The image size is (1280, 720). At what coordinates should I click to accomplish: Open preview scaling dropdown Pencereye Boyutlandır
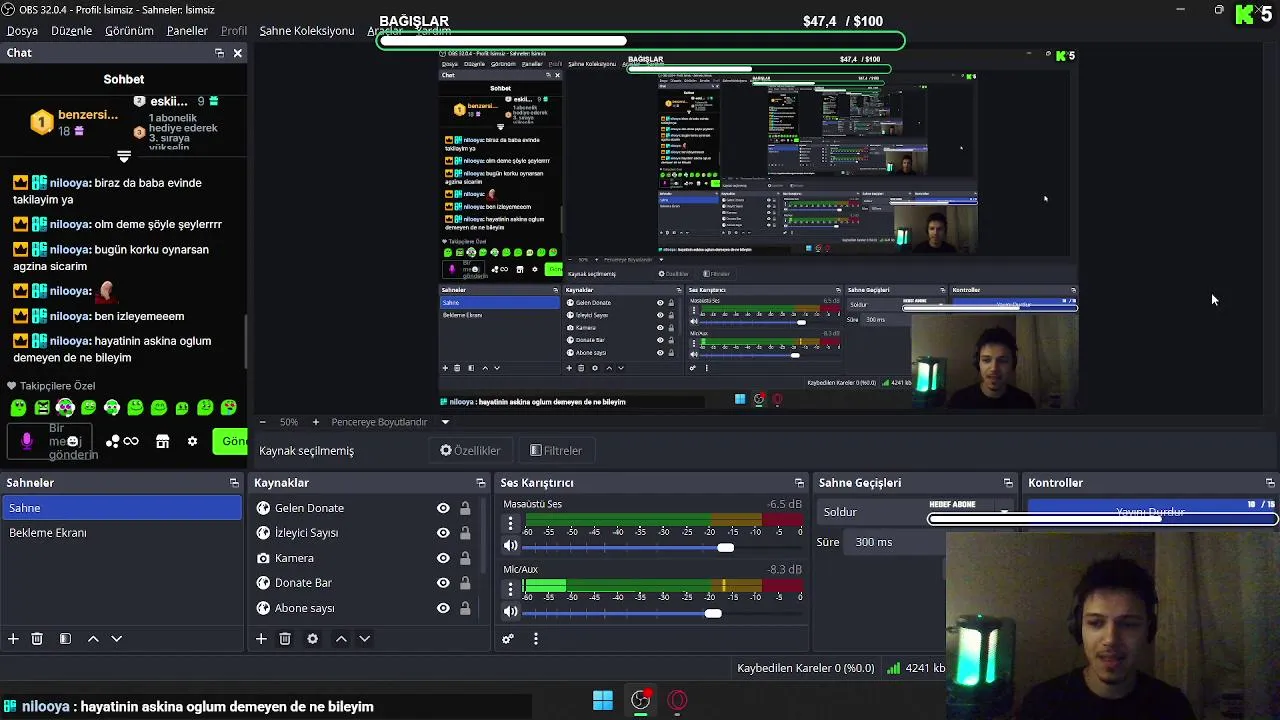click(390, 422)
